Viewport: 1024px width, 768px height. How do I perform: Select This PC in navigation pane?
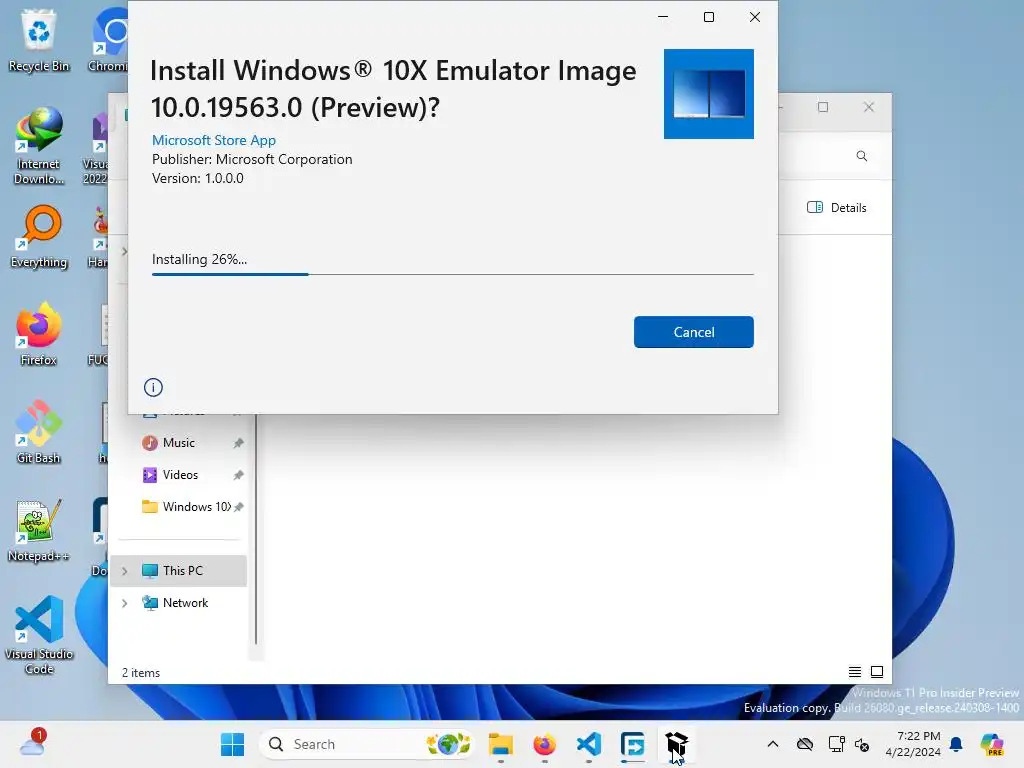[178, 571]
